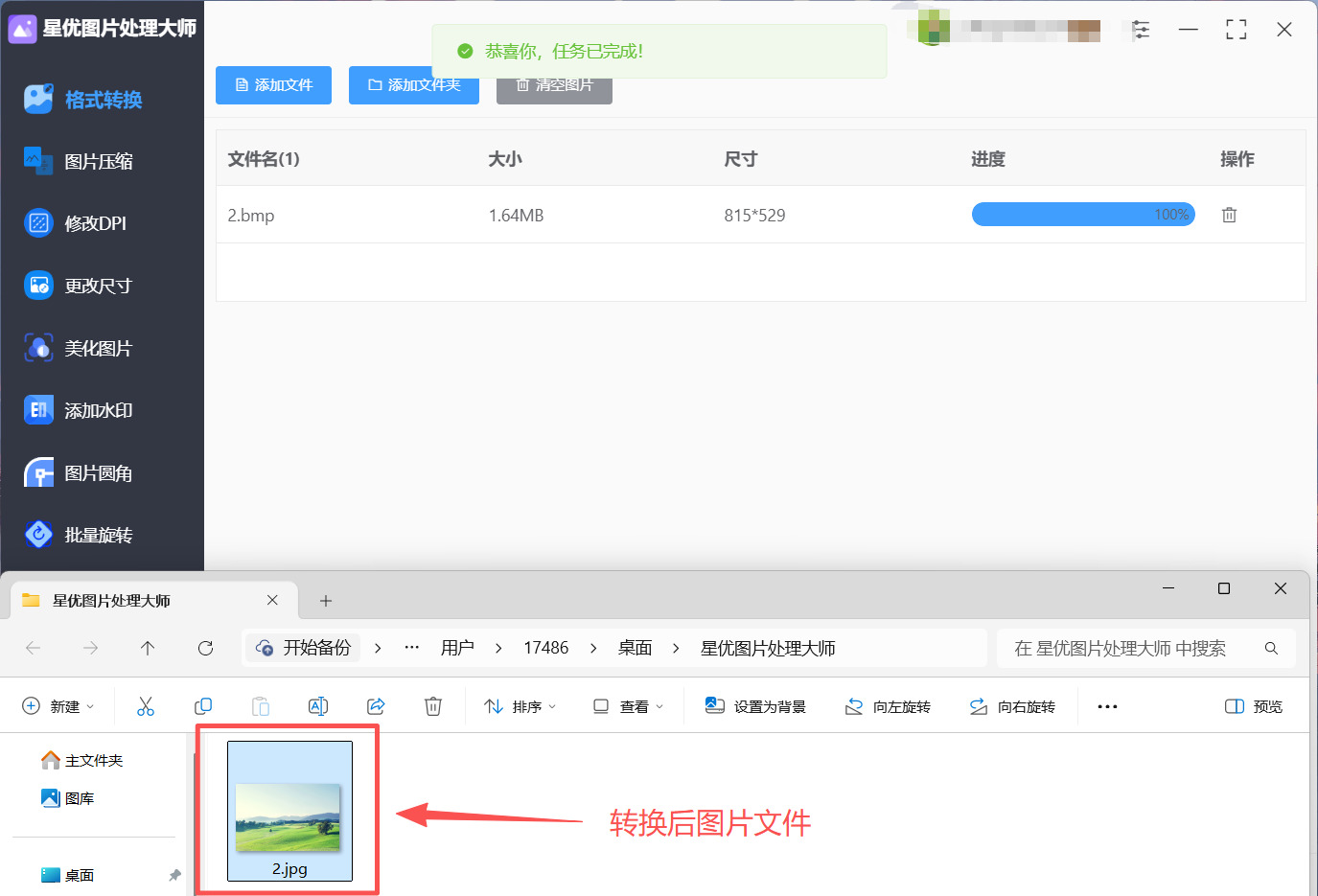This screenshot has width=1318, height=896.
Task: Select pinned 桌面 in navigation pane
Action: click(x=68, y=875)
